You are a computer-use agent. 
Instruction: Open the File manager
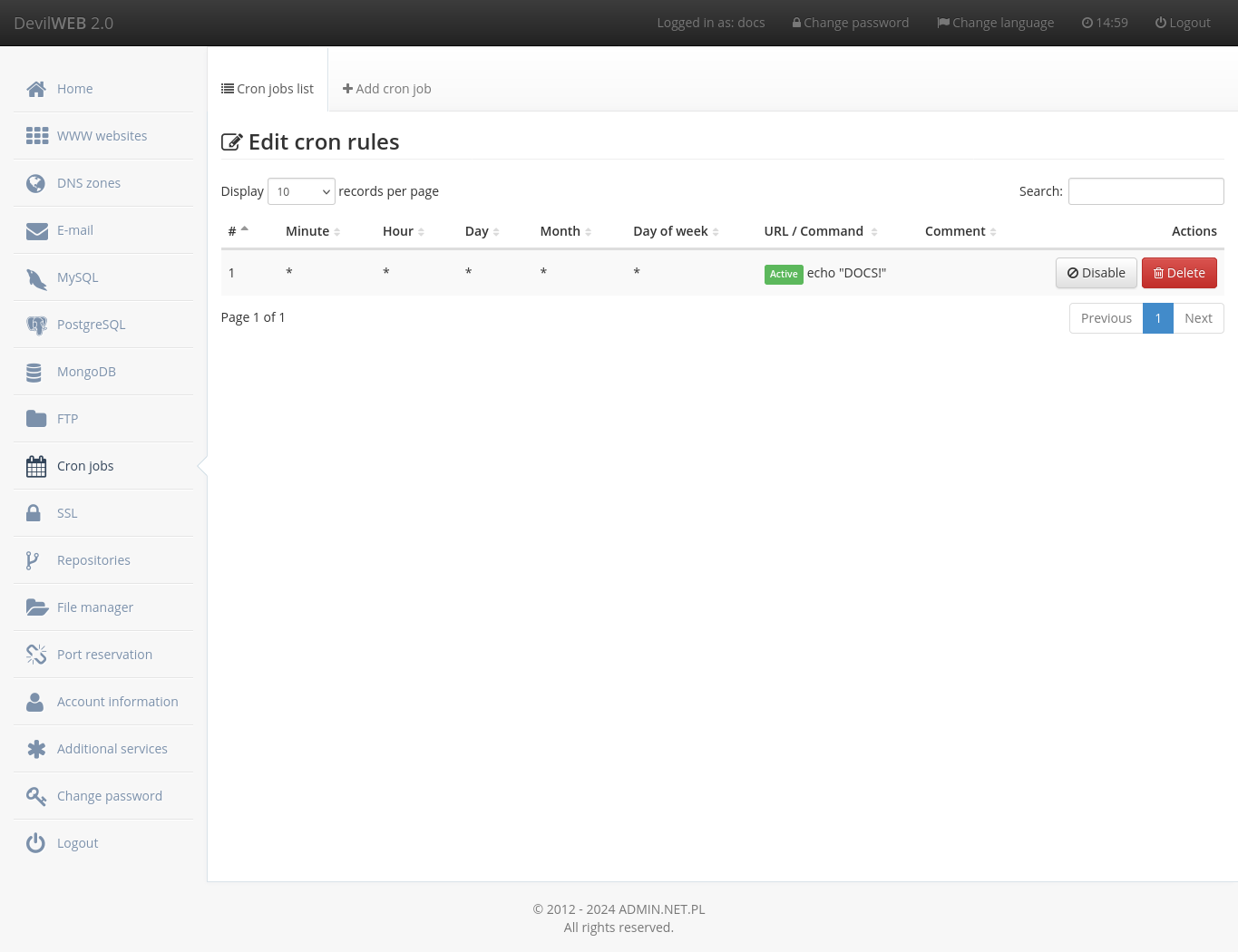(x=94, y=607)
